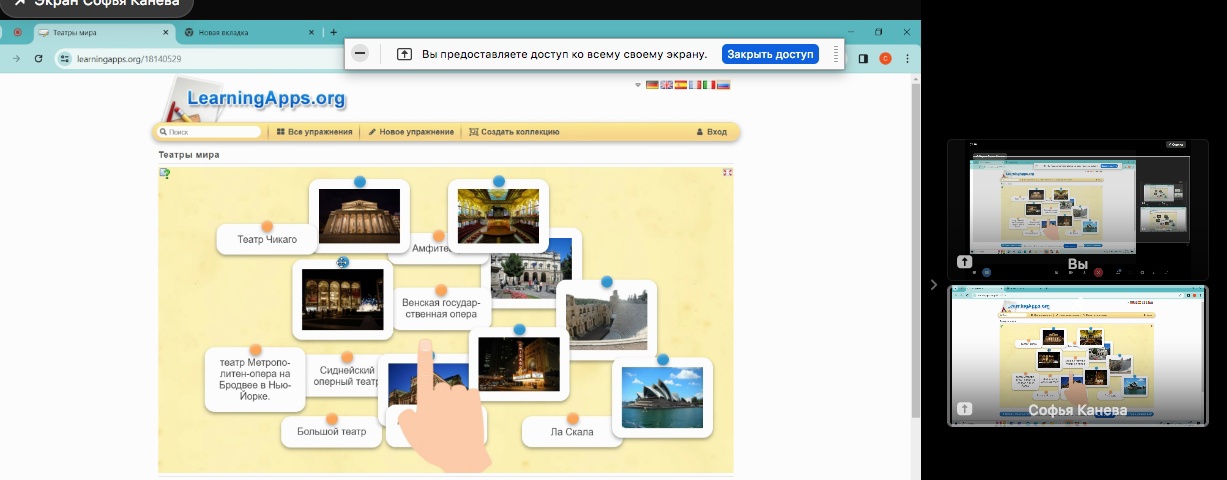This screenshot has height=480, width=1227.
Task: Open the browser side panel icon
Action: click(863, 59)
